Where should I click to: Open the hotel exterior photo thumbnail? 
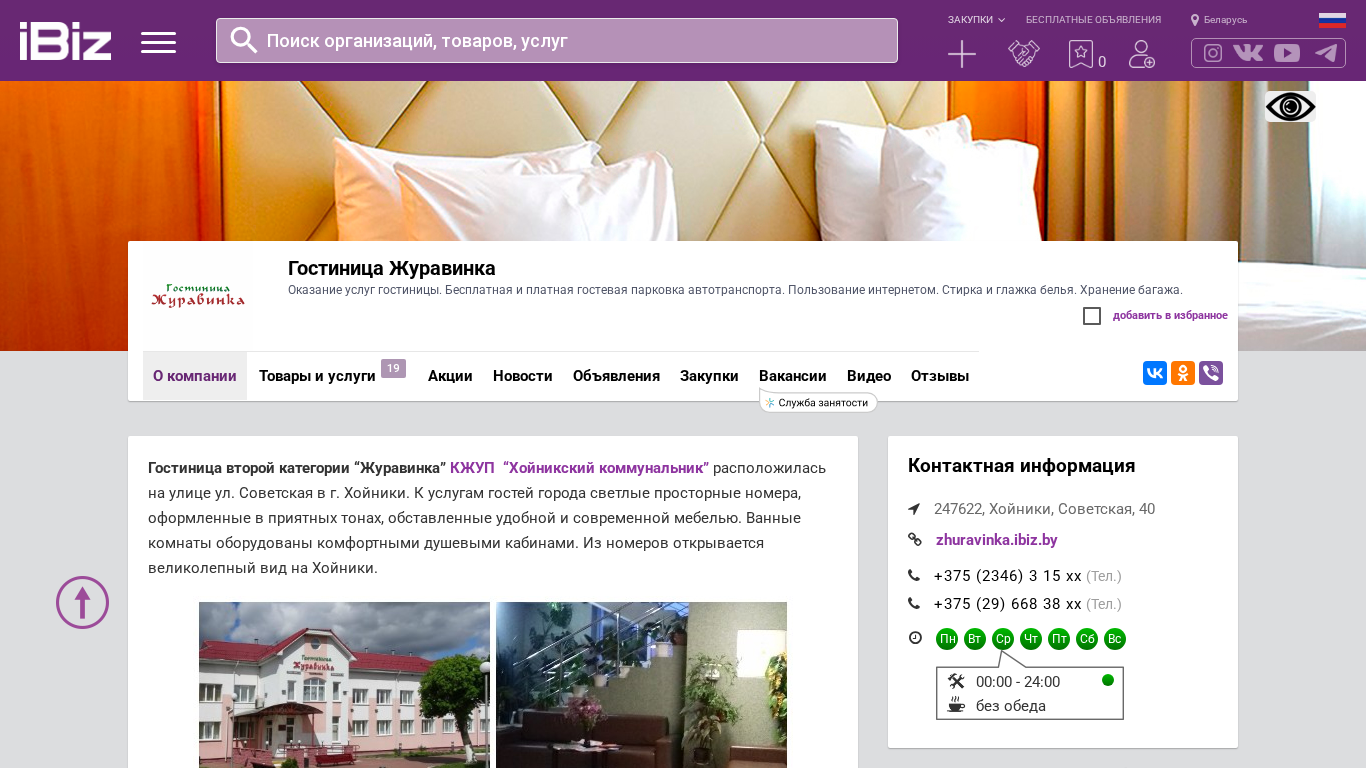pos(344,685)
